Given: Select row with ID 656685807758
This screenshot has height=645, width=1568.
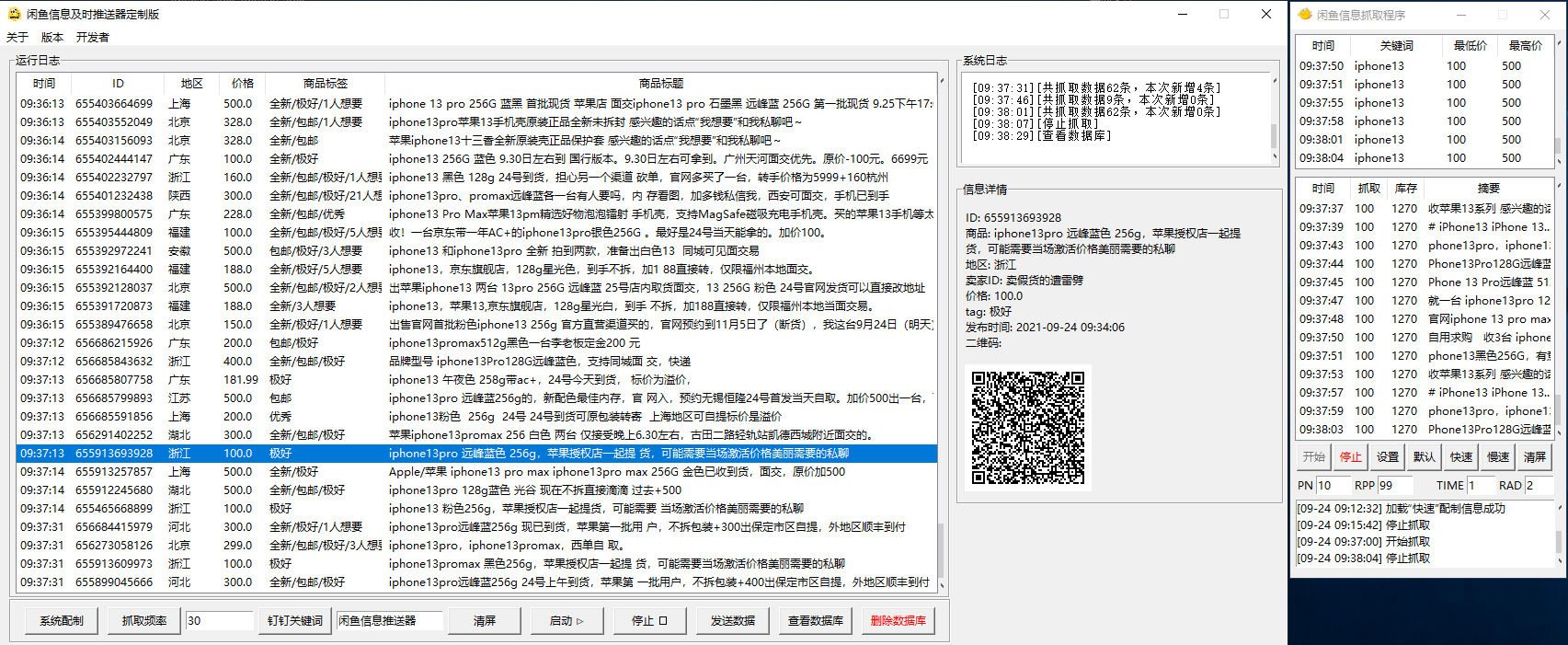Looking at the screenshot, I should click(476, 380).
